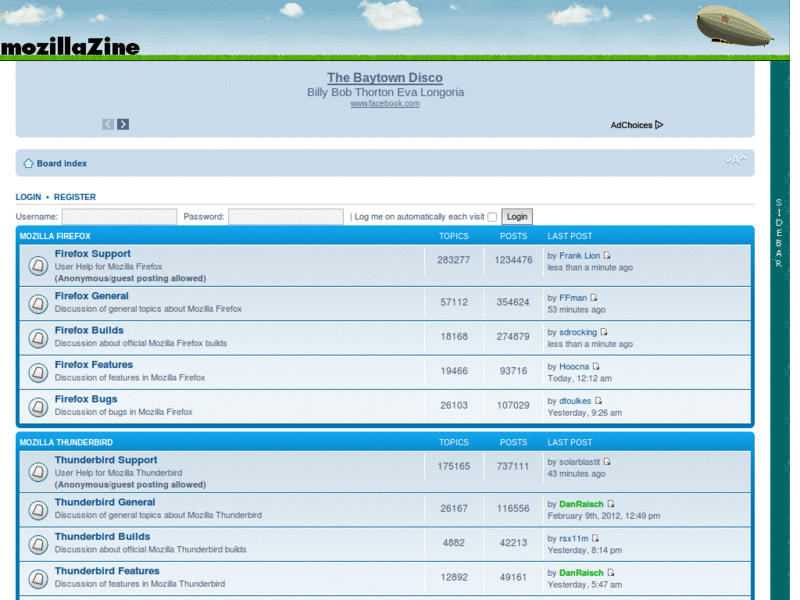Click the previous ad arrow icon
This screenshot has height=600, width=800.
click(108, 124)
